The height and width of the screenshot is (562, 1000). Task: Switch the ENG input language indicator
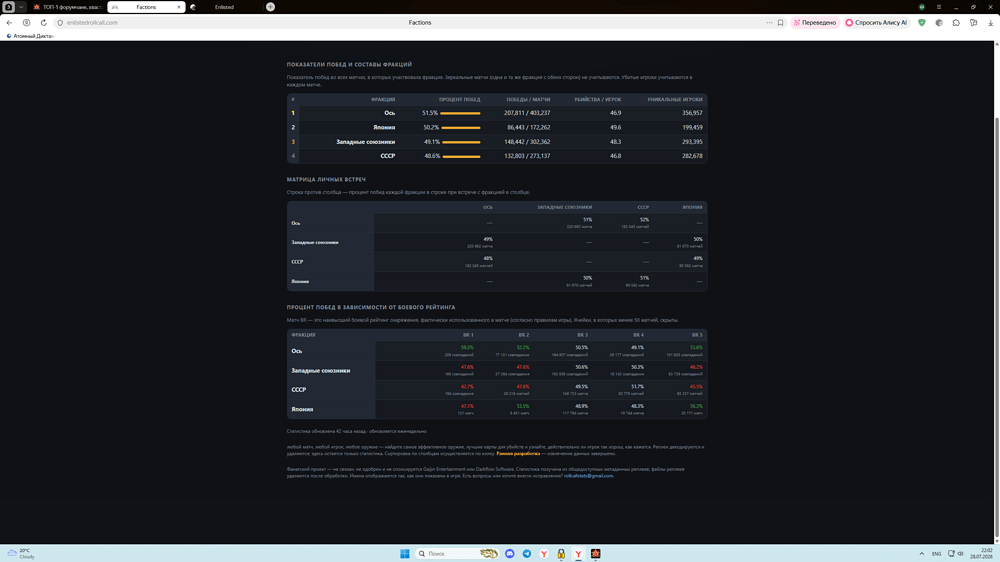pos(936,554)
